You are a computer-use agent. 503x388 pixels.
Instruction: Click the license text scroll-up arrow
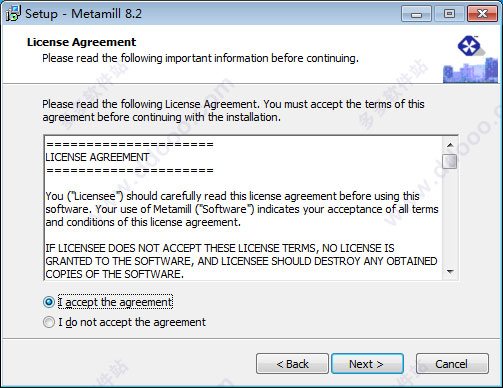click(x=450, y=145)
